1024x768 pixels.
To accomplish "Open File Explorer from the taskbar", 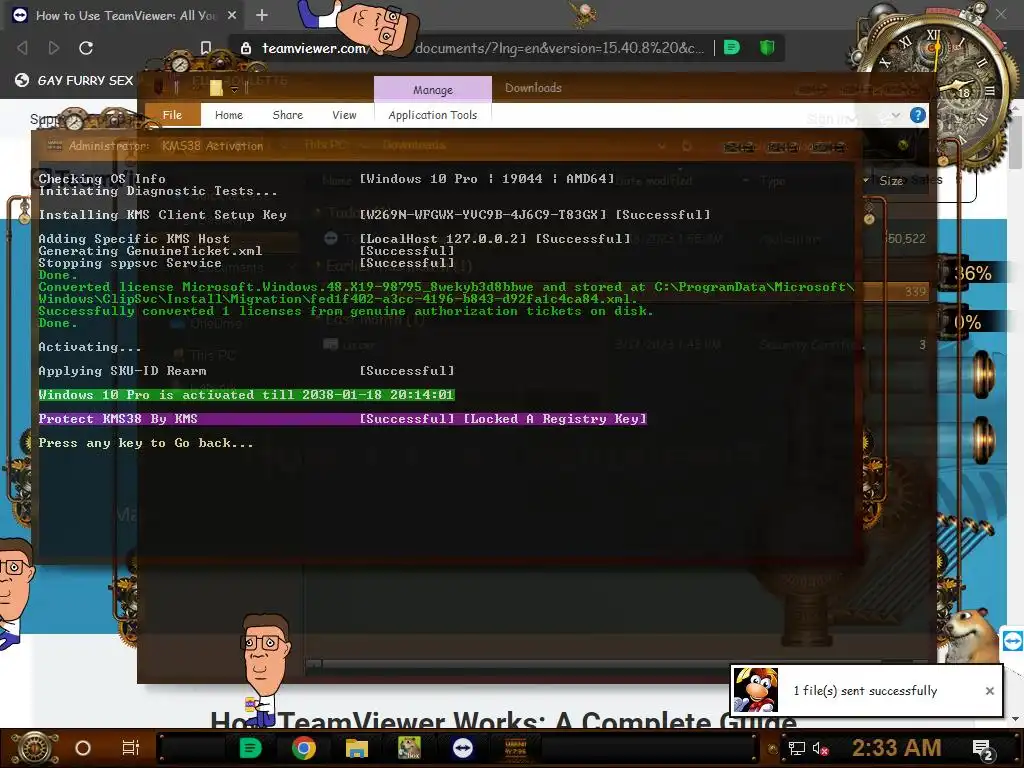I will tap(357, 748).
